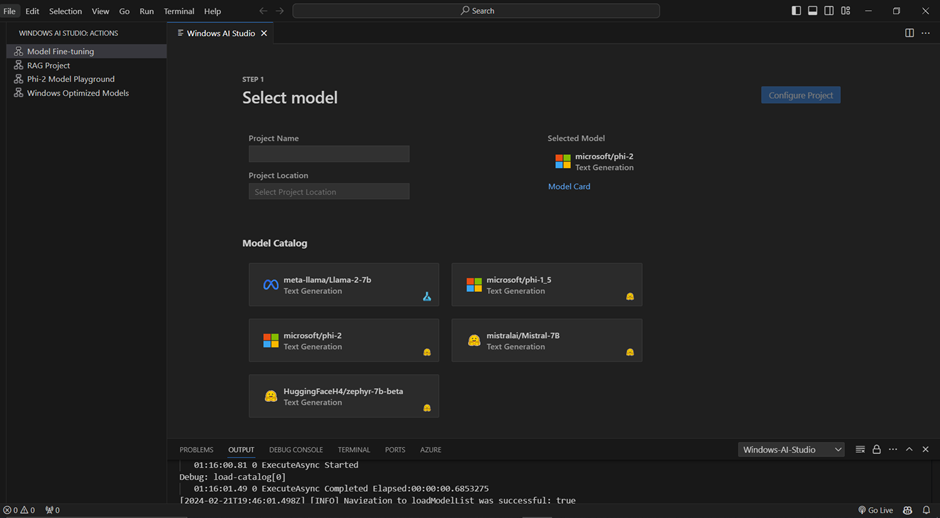Viewport: 940px width, 518px height.
Task: Split the editor to the right
Action: pyautogui.click(x=909, y=33)
